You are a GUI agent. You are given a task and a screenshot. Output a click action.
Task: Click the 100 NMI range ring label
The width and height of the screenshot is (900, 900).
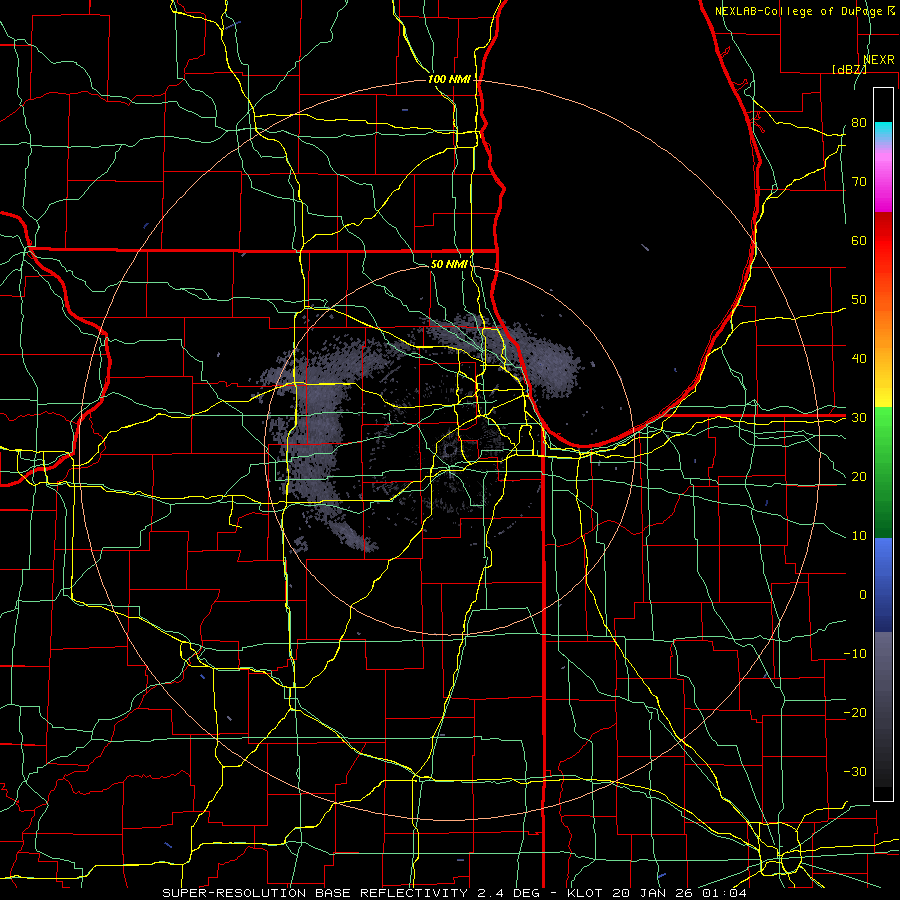(x=449, y=79)
